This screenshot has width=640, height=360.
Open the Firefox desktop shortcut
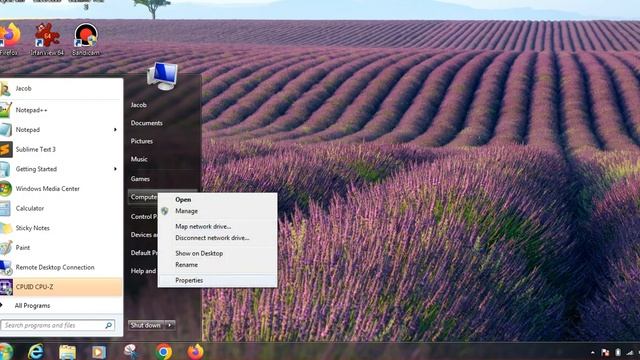pyautogui.click(x=9, y=39)
